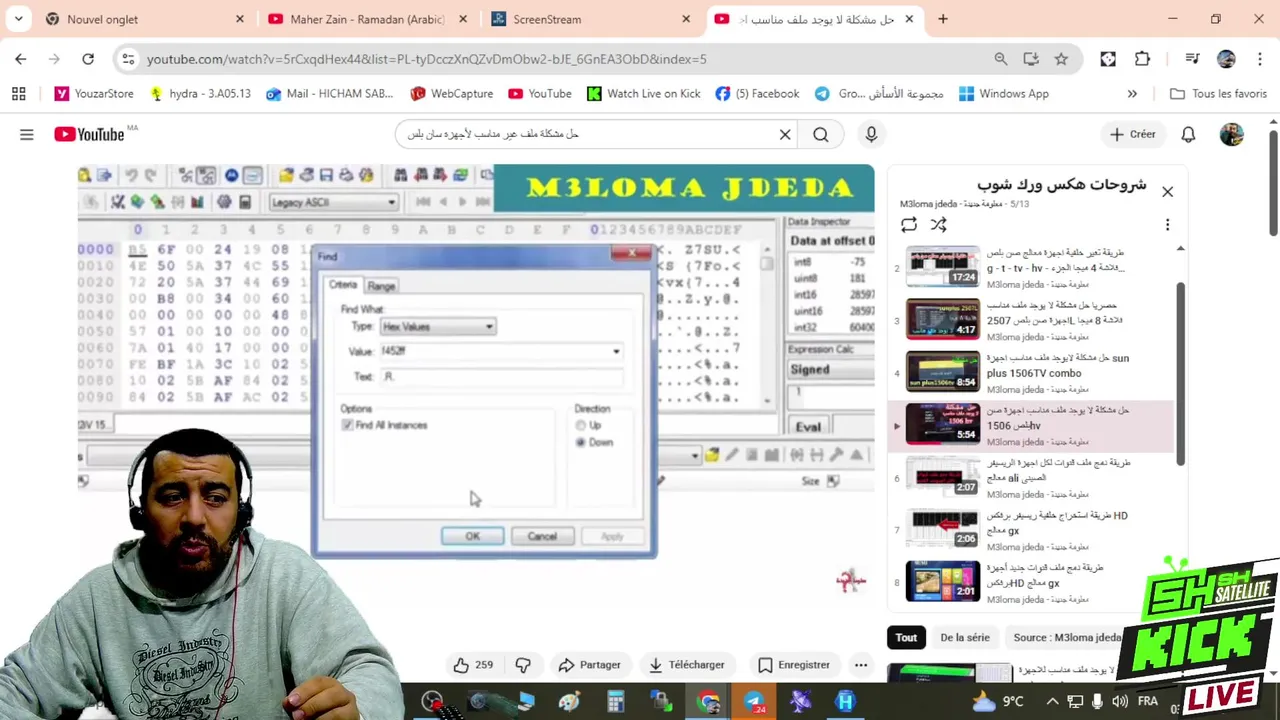The height and width of the screenshot is (720, 1280).
Task: View site information icon beside the URL
Action: (x=128, y=59)
